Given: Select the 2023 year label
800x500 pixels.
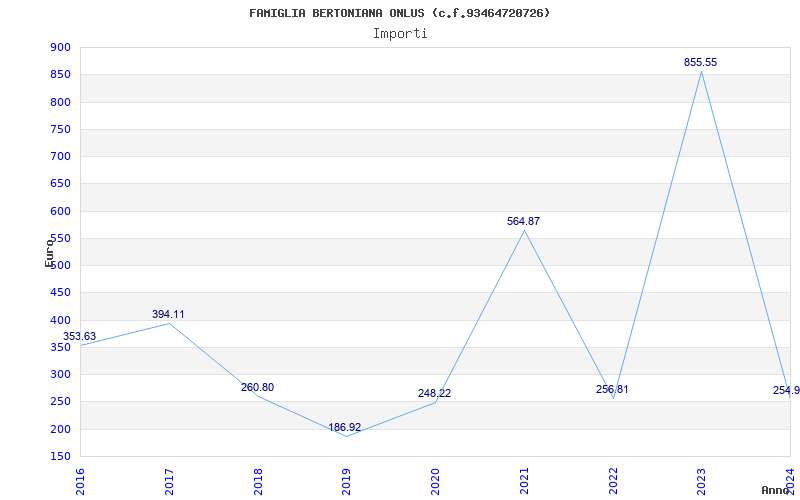Looking at the screenshot, I should (702, 482).
